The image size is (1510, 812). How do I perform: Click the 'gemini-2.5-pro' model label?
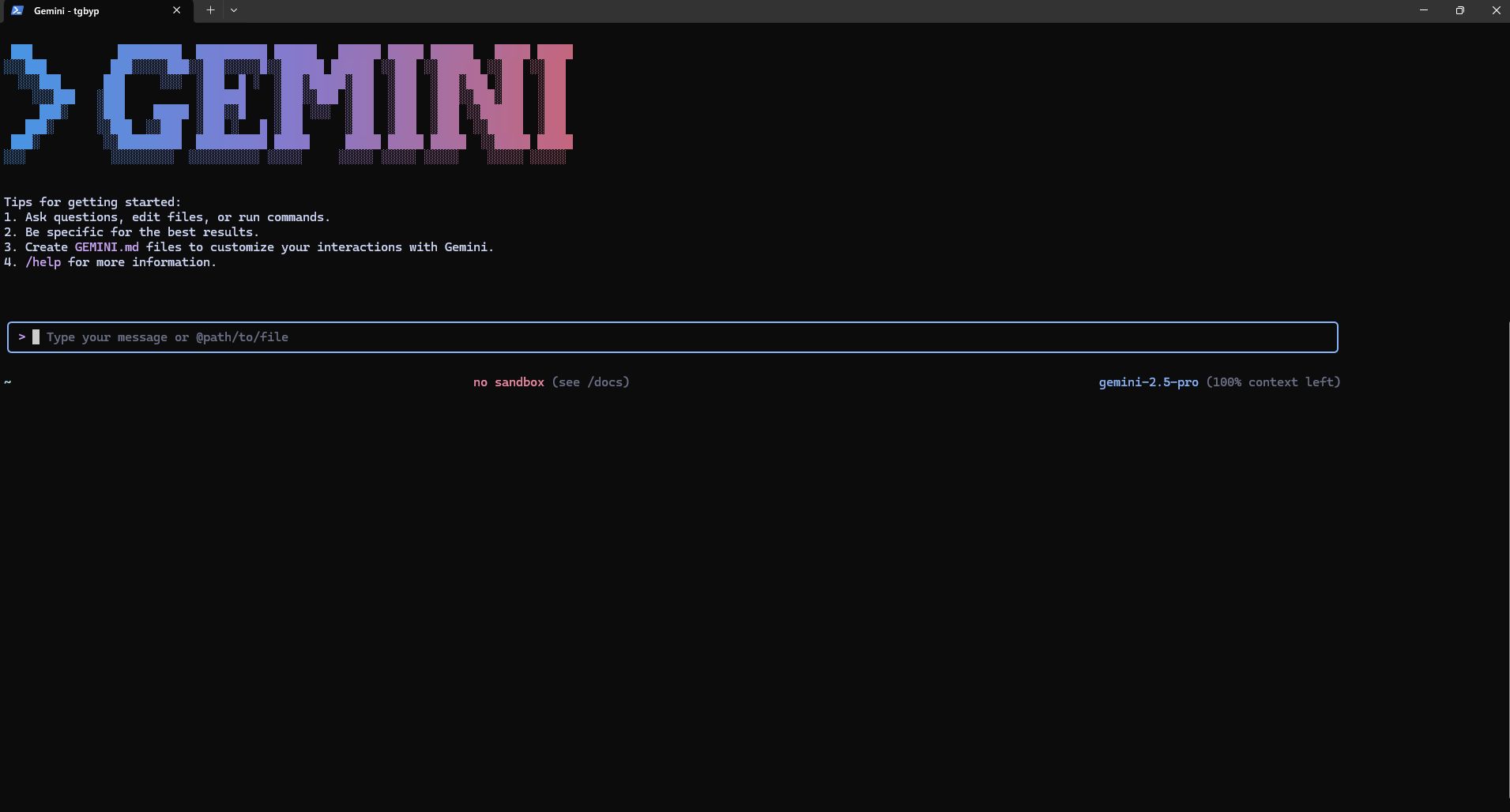(1148, 382)
